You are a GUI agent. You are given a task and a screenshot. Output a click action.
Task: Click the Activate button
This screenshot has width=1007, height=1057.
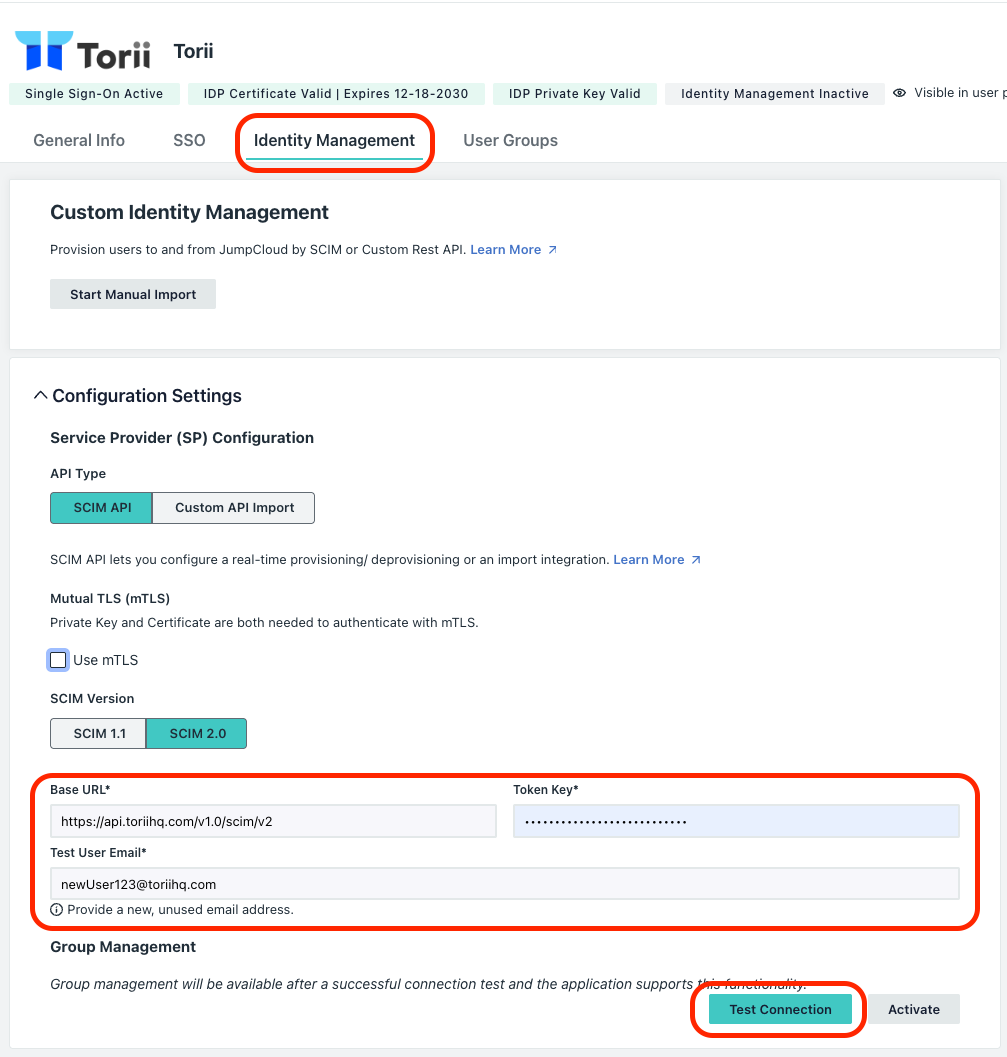click(x=913, y=1009)
